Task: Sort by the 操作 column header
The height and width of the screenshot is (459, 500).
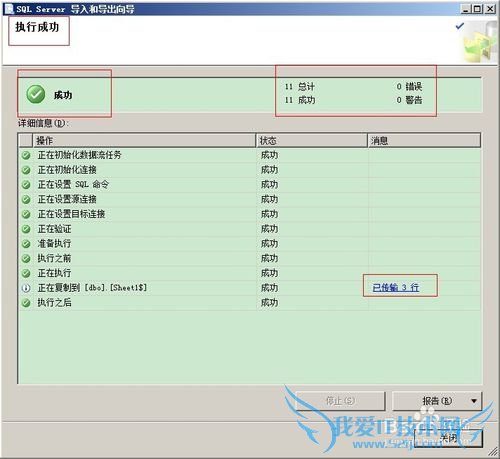Action: pyautogui.click(x=144, y=141)
